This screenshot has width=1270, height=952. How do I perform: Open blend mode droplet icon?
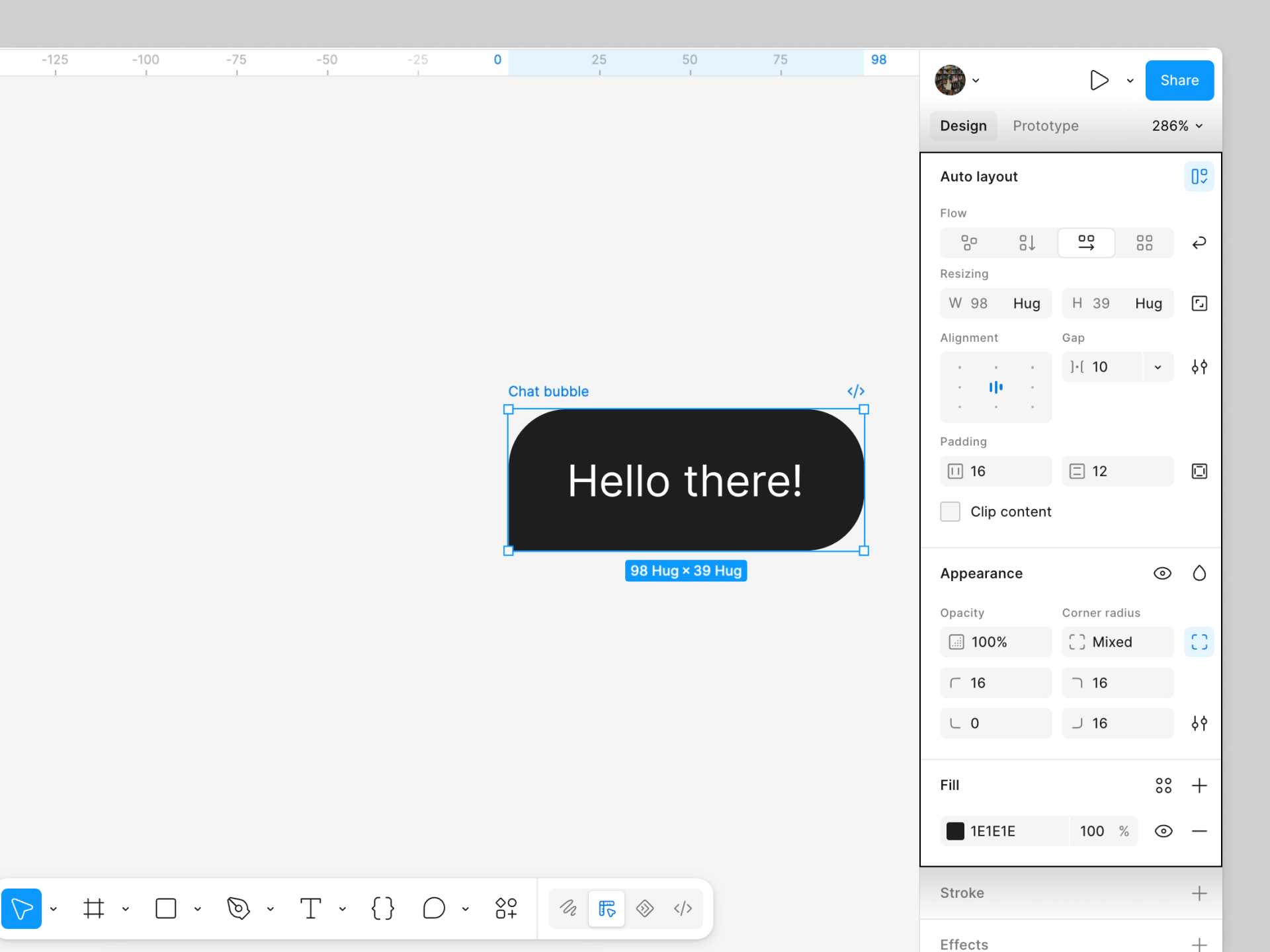[x=1199, y=573]
